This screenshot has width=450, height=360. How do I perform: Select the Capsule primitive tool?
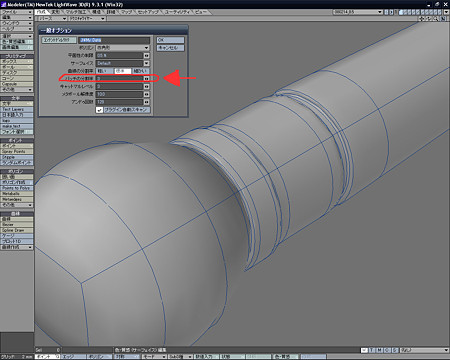pyautogui.click(x=17, y=84)
